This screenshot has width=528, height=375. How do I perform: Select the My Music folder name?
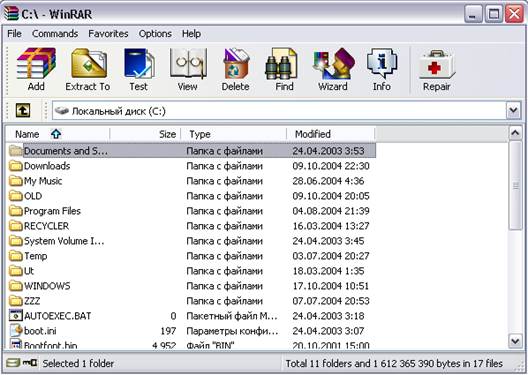click(x=43, y=181)
